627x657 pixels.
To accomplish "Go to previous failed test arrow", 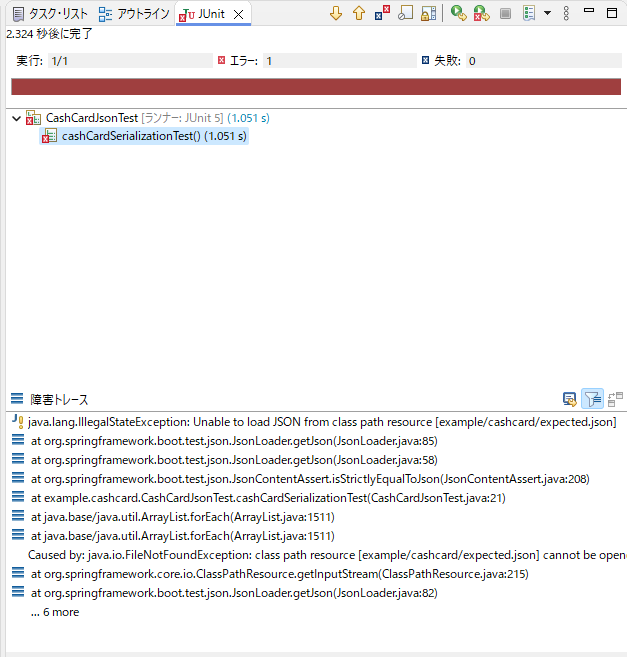I will (x=359, y=13).
